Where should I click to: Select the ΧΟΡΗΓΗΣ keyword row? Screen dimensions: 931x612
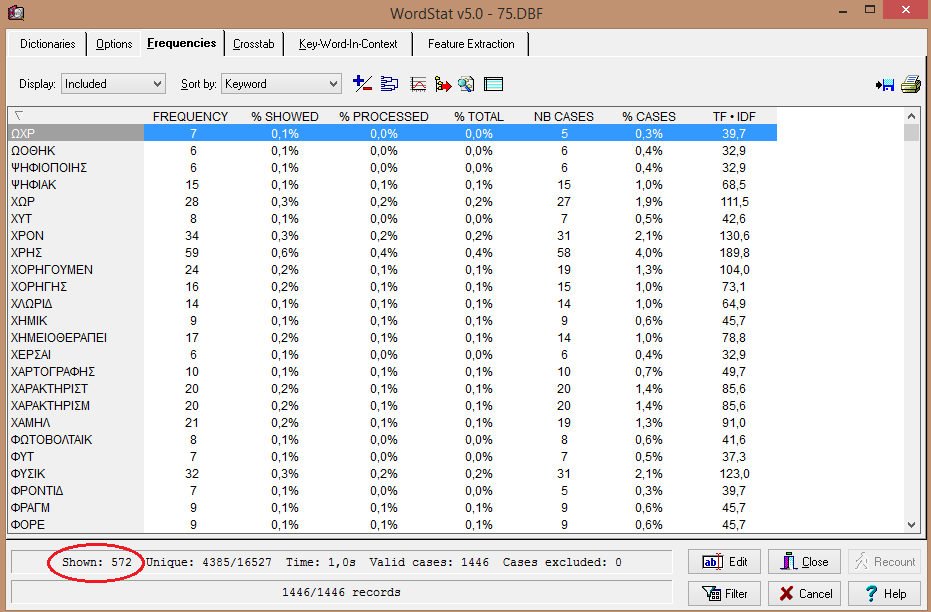392,286
